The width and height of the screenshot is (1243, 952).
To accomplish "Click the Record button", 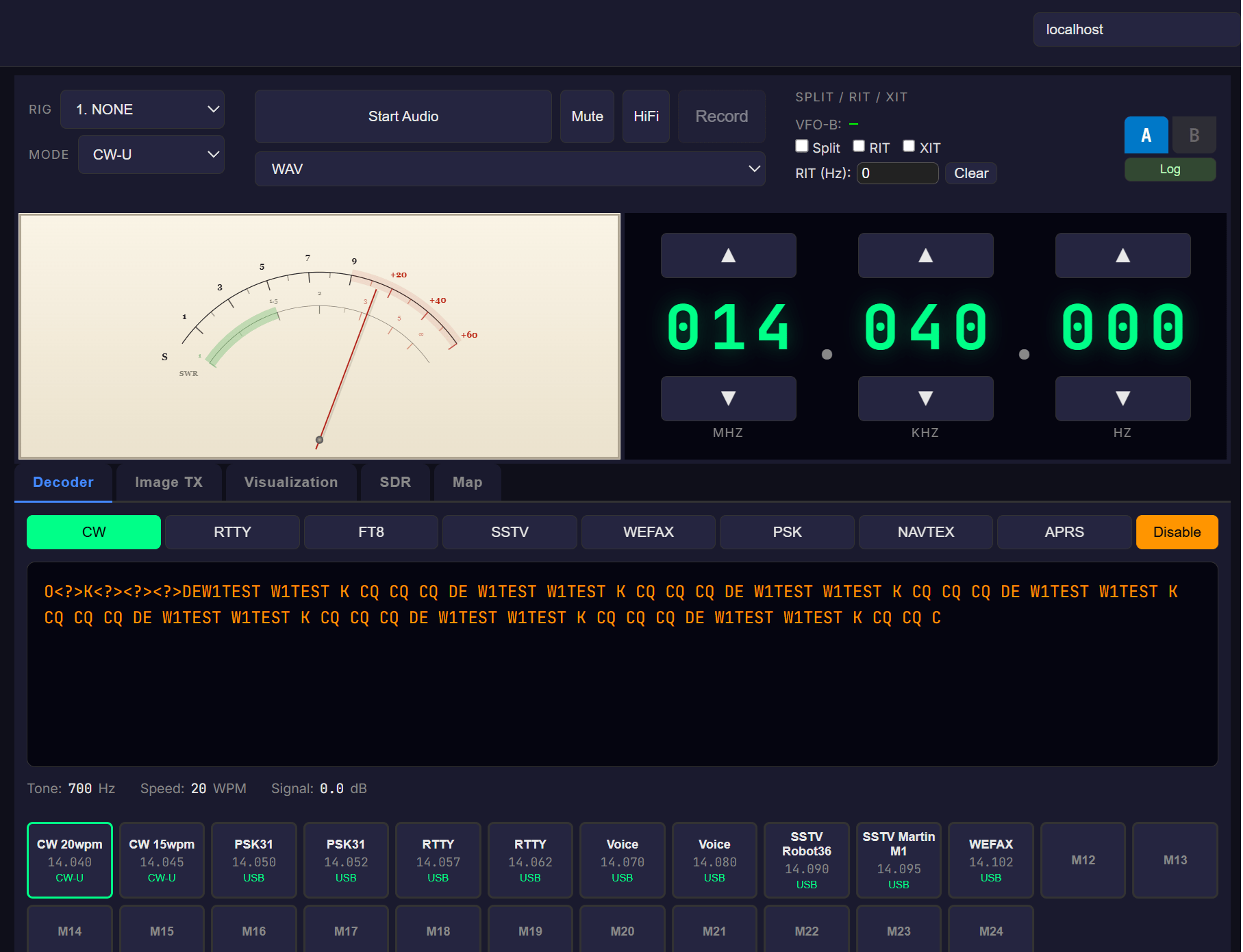I will 721,116.
